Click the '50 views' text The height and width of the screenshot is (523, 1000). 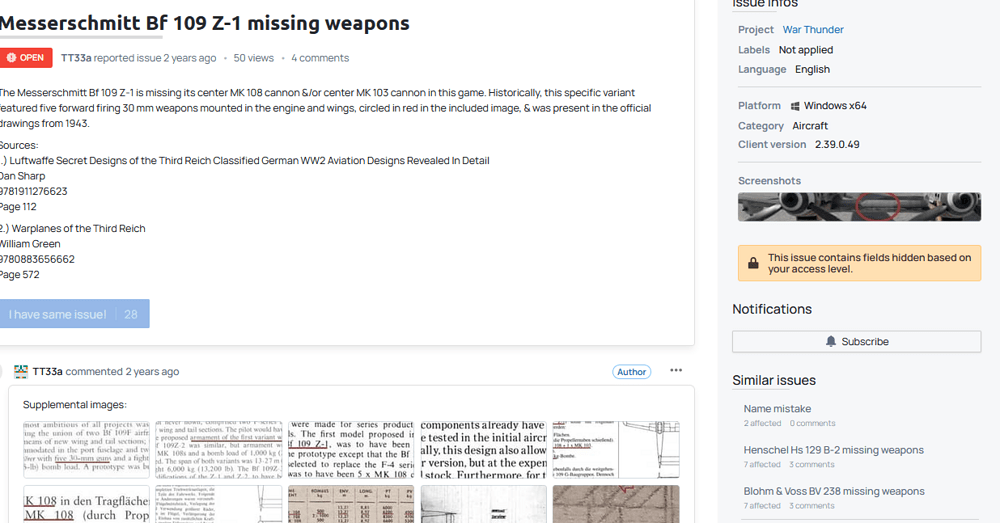point(253,58)
